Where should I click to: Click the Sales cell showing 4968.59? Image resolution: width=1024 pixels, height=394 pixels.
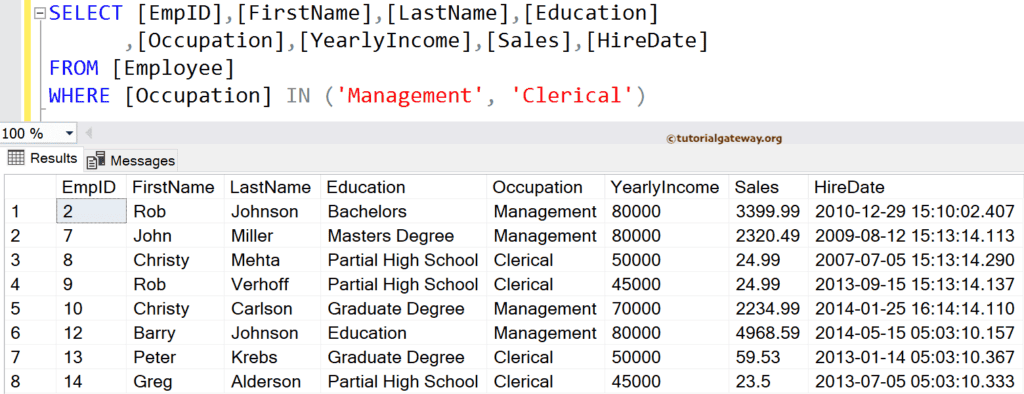769,333
